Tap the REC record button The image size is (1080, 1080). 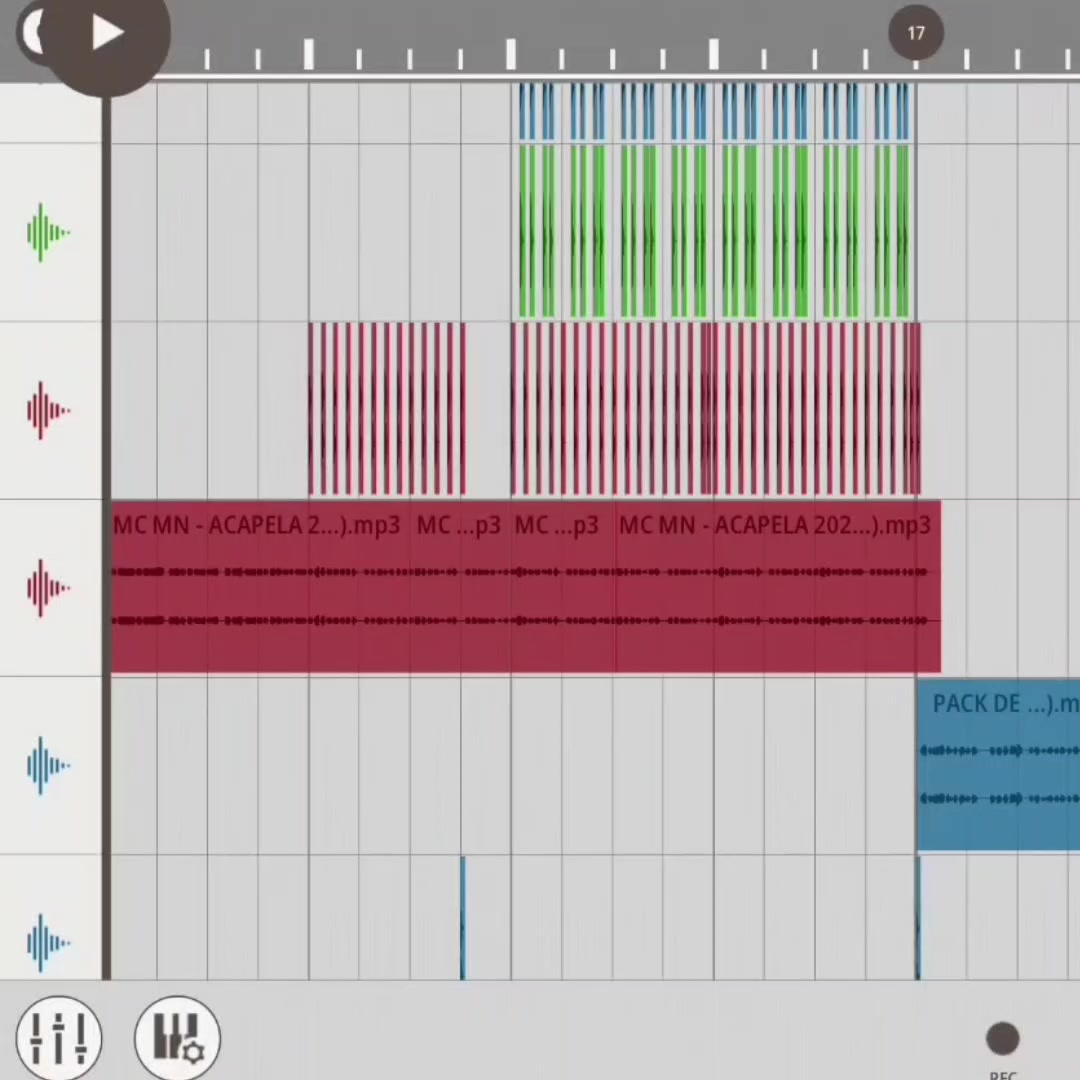1002,1039
